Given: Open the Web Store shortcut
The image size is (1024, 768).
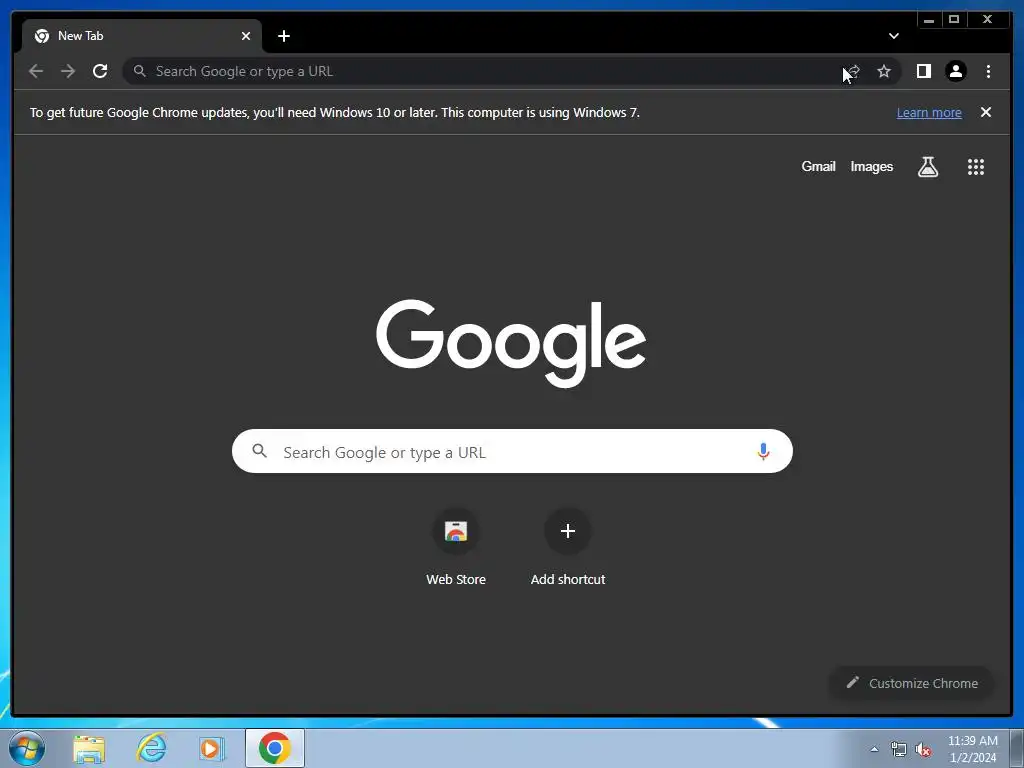Looking at the screenshot, I should pos(456,547).
